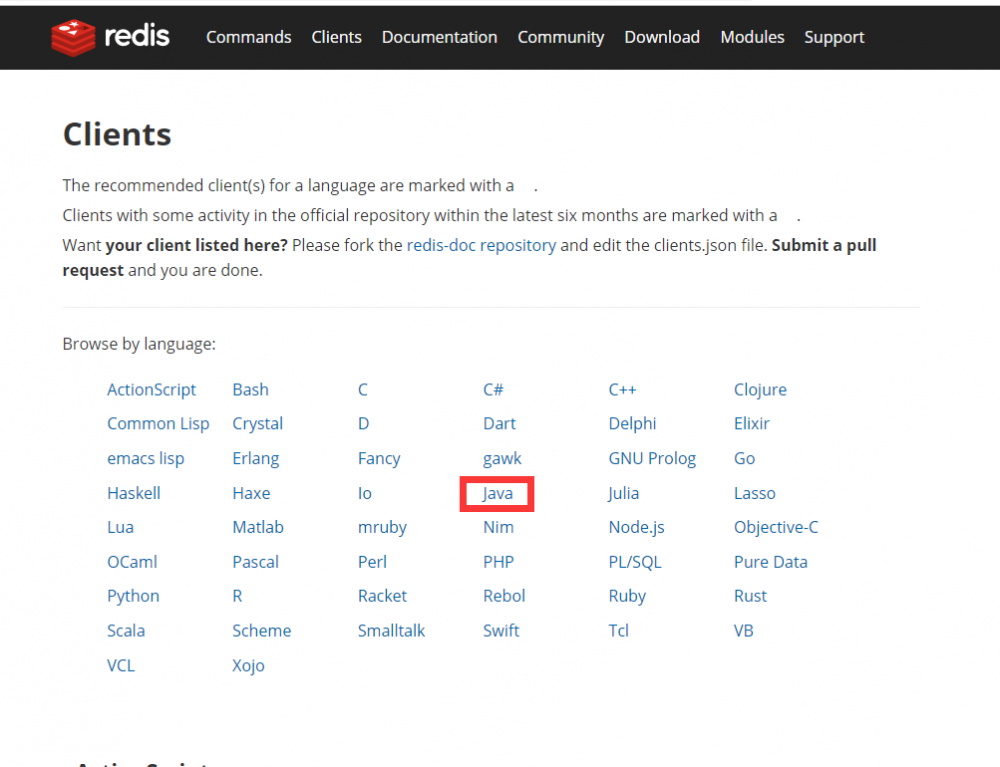Open the D language link

(x=364, y=424)
